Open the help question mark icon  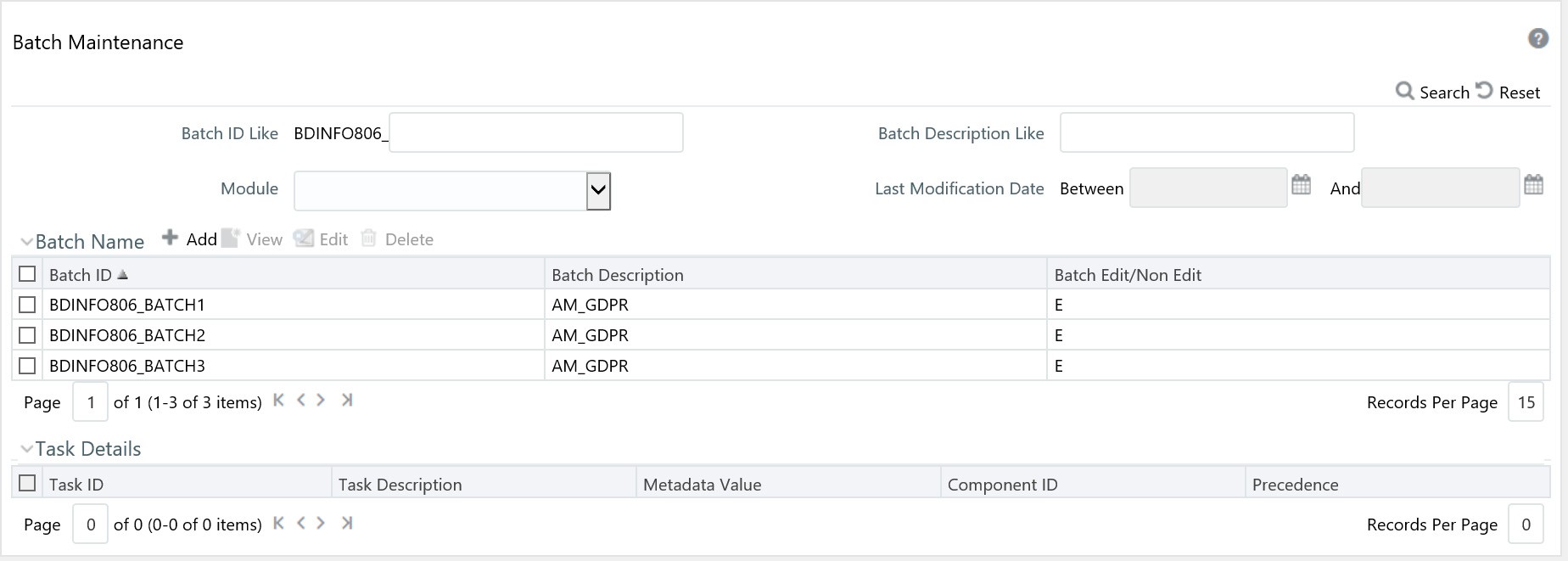tap(1537, 38)
